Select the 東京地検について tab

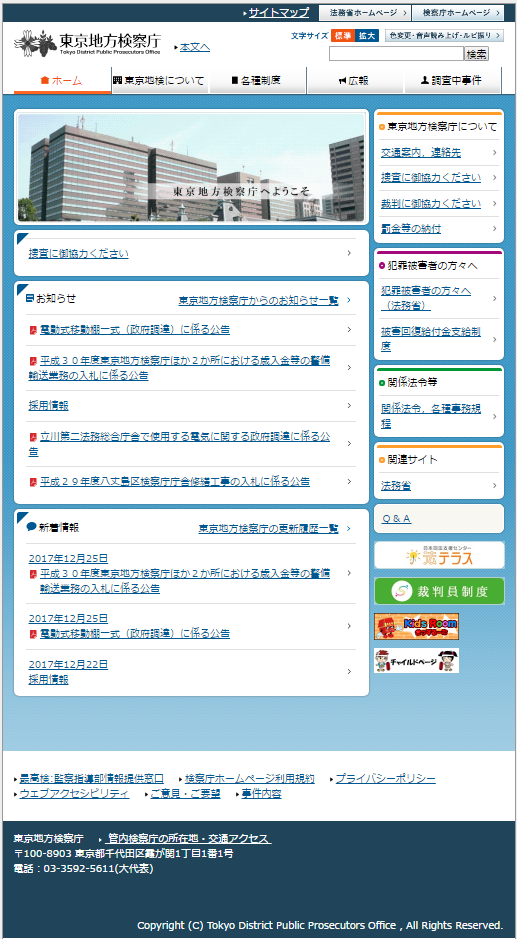[160, 81]
